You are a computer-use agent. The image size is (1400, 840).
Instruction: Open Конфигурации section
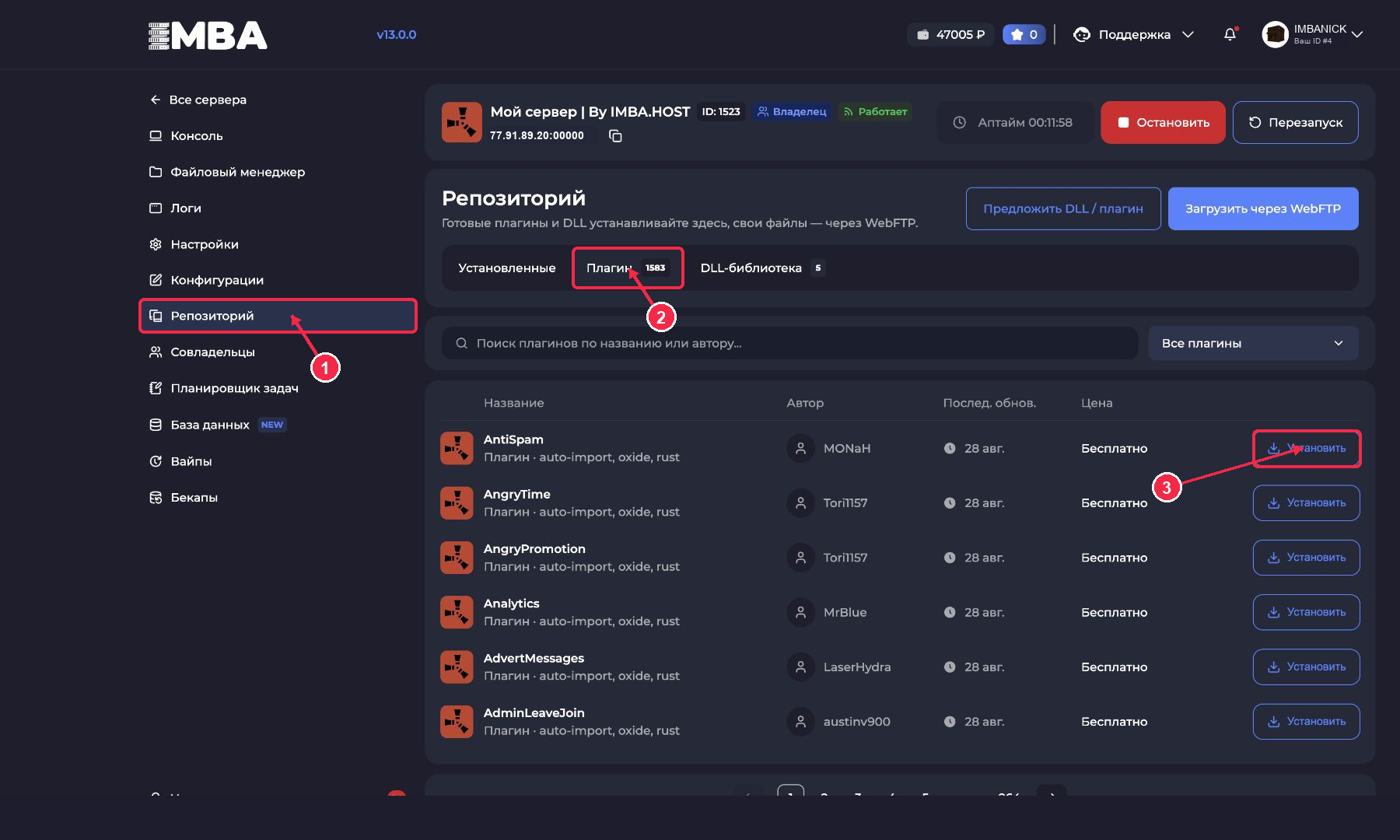tap(206, 280)
